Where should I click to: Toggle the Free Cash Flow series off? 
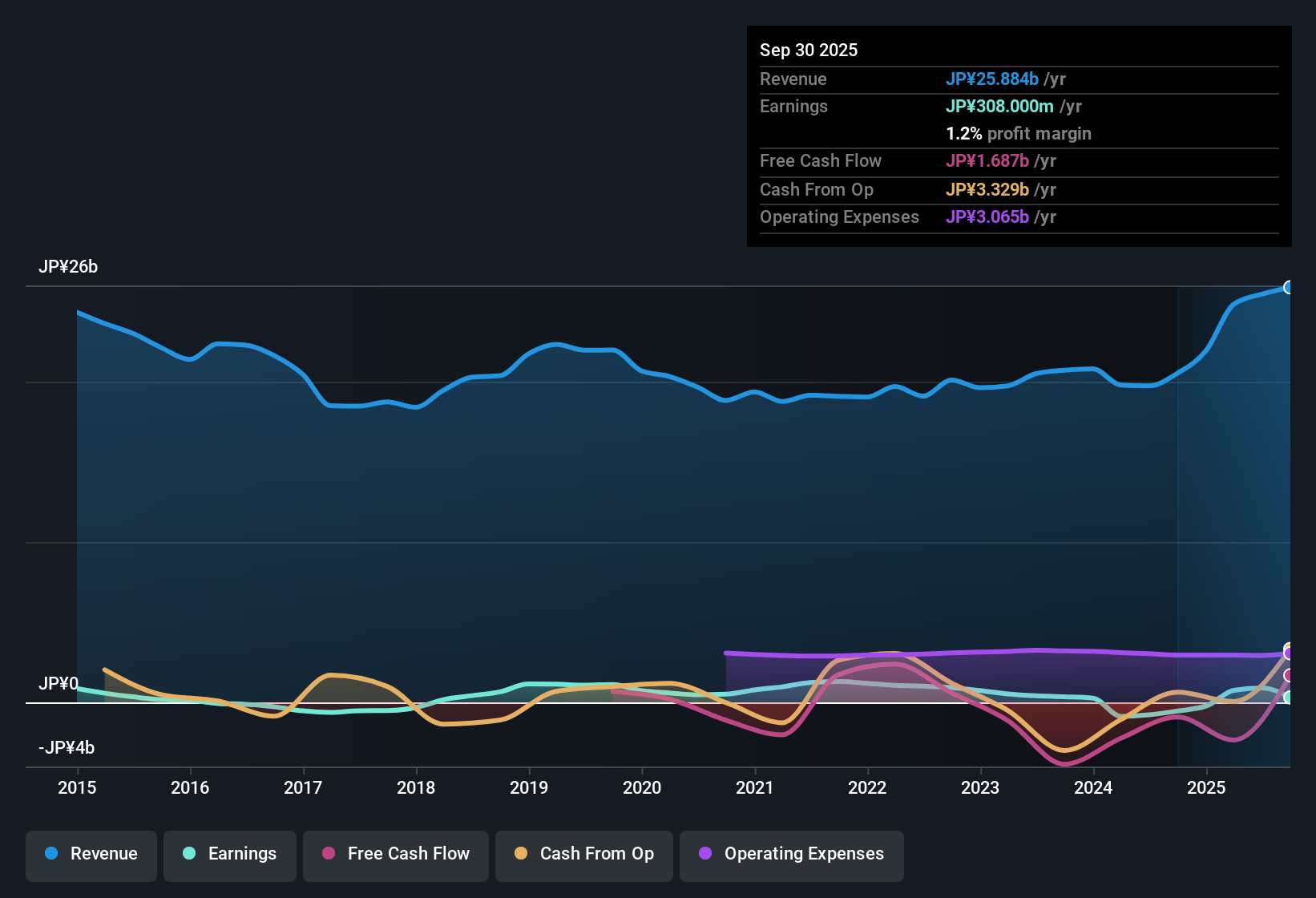pos(395,854)
